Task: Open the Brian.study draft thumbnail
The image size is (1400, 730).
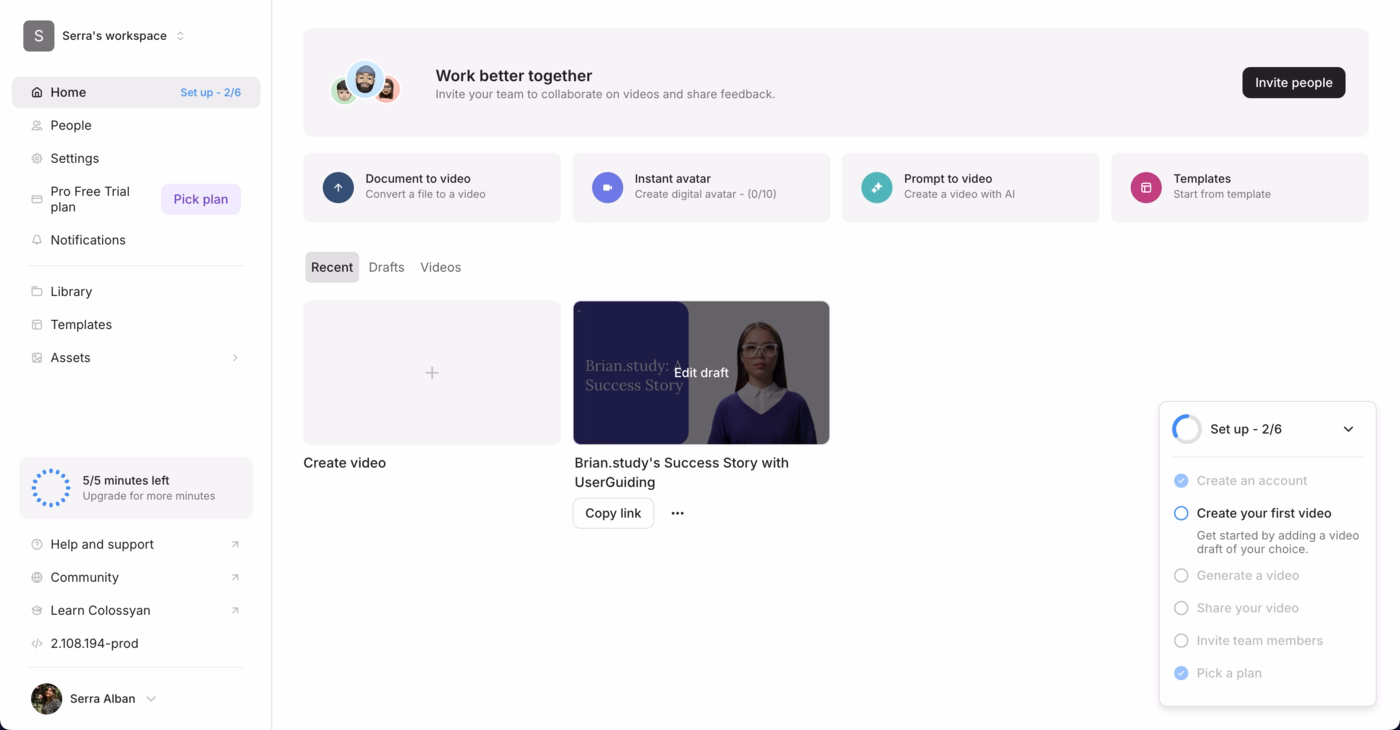Action: click(x=700, y=372)
